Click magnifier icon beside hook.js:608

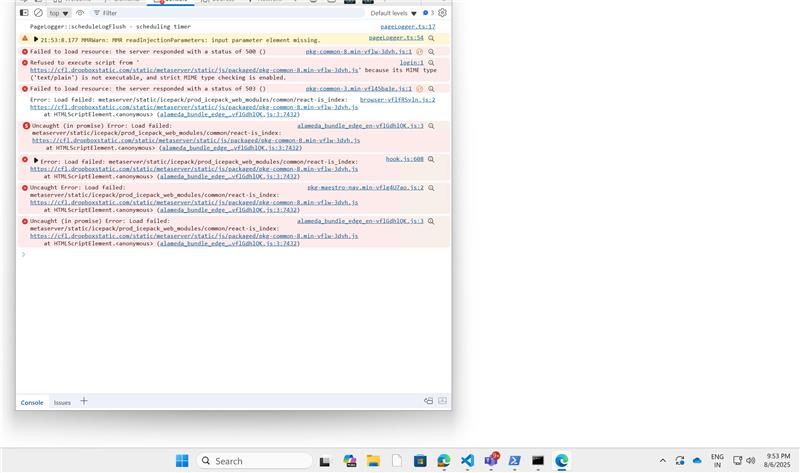pyautogui.click(x=432, y=159)
